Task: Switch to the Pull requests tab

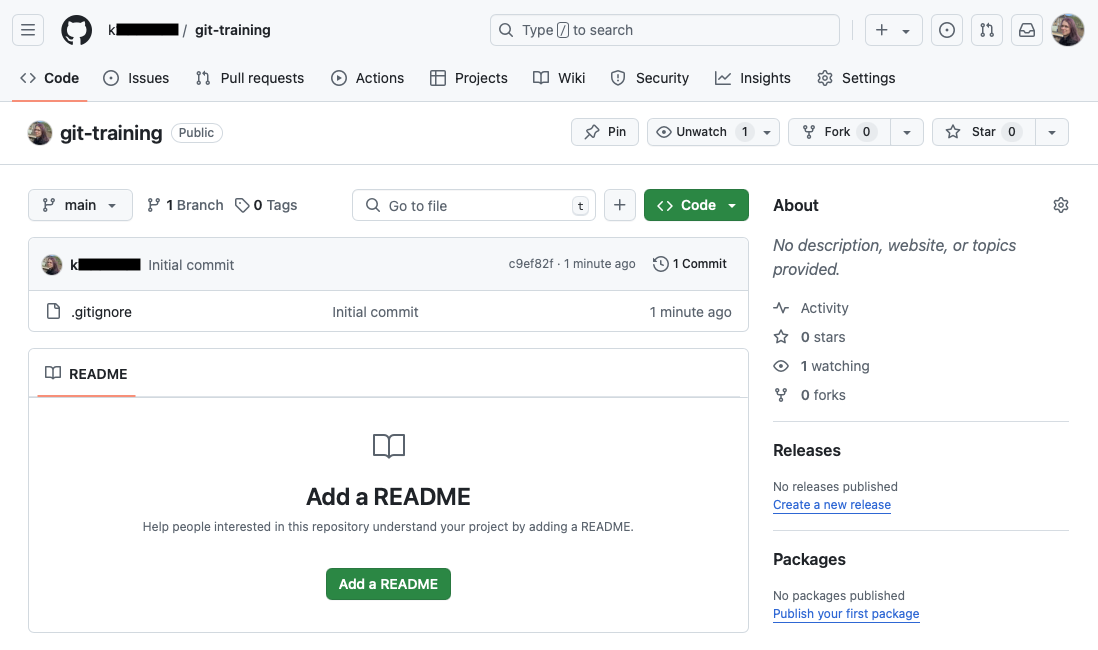Action: pyautogui.click(x=249, y=78)
